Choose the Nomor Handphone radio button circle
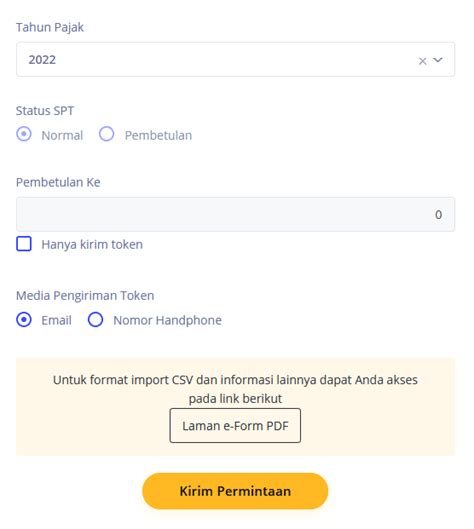Viewport: 474px width, 529px height. [95, 319]
